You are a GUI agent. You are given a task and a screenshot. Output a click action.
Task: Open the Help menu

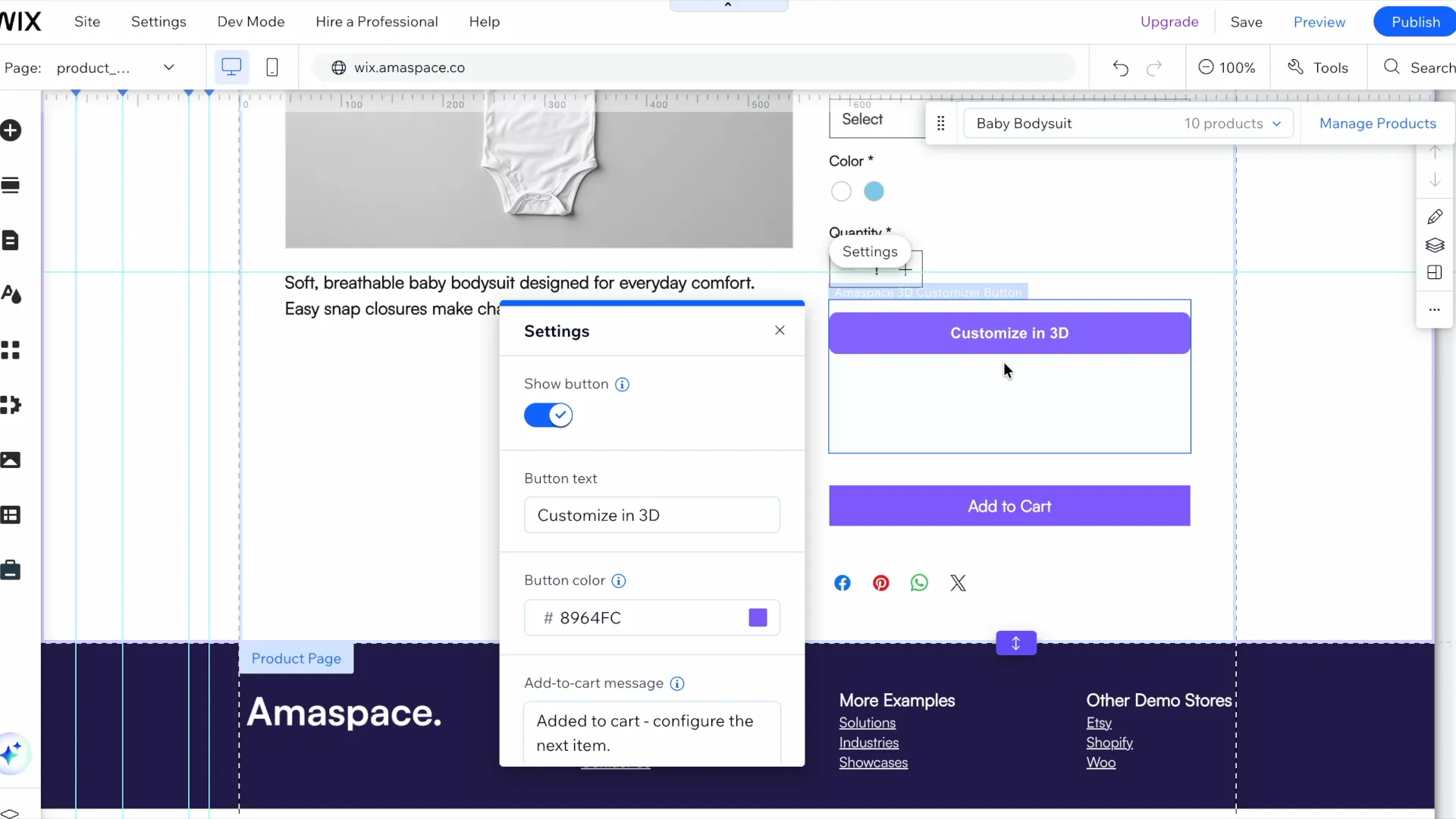pyautogui.click(x=484, y=22)
